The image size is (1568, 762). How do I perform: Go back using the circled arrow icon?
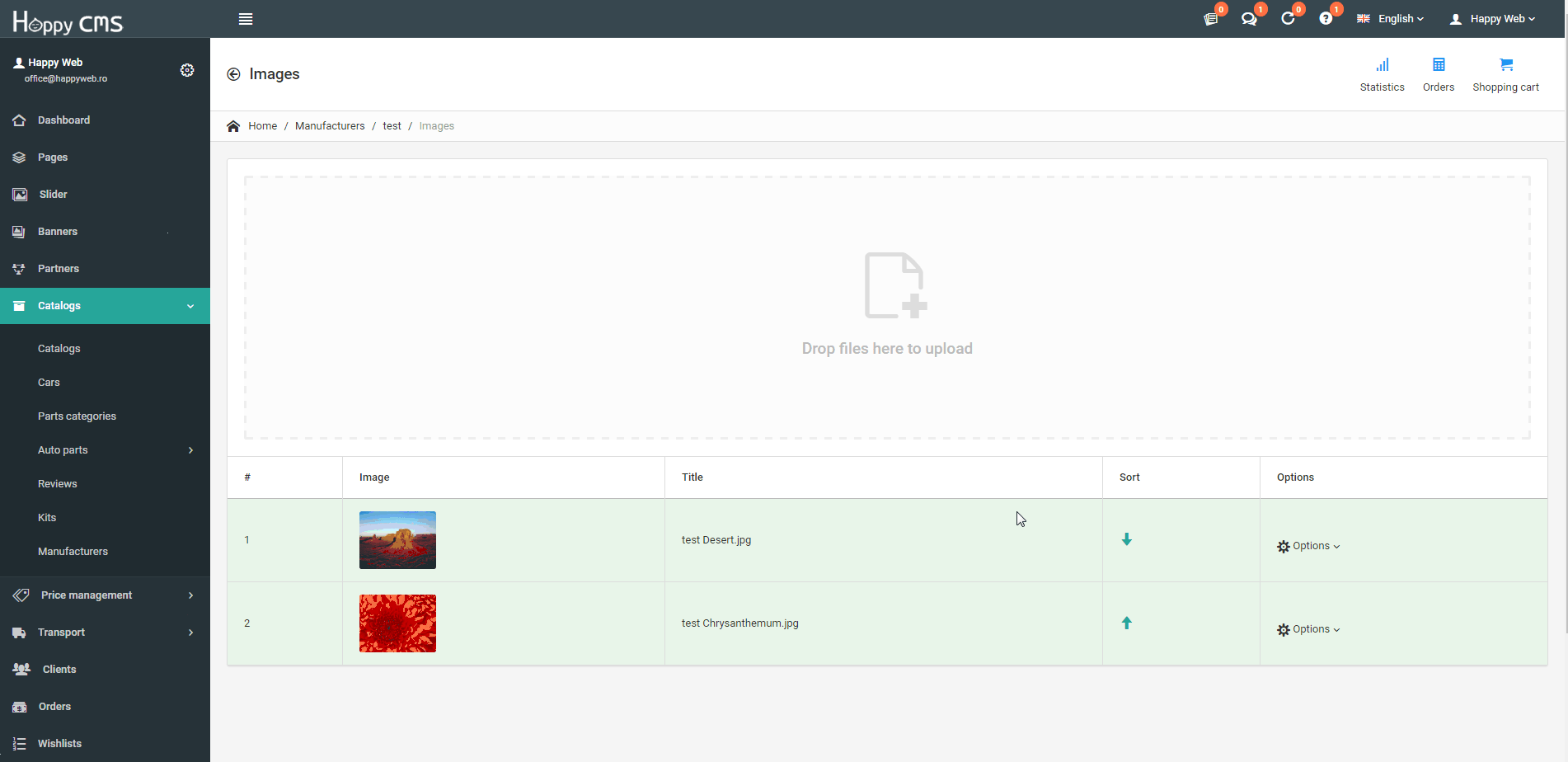coord(233,74)
